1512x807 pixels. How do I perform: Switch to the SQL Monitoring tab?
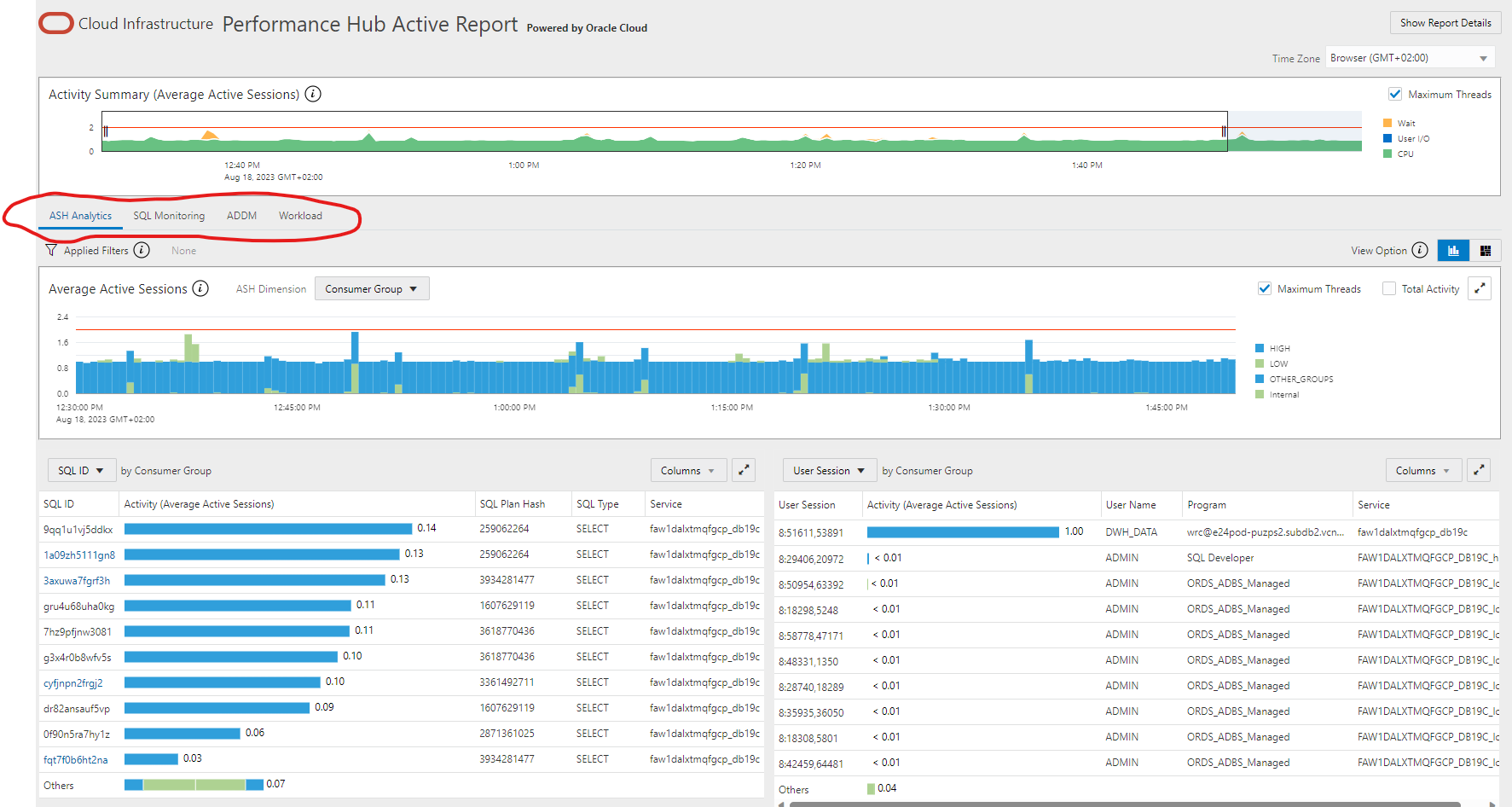click(169, 215)
